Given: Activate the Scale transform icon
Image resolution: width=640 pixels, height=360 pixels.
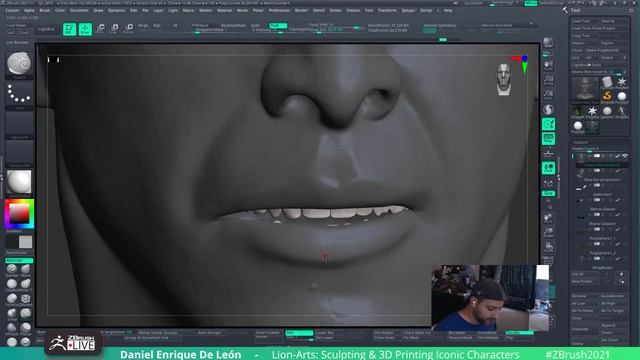Looking at the screenshot, I should pos(114,29).
